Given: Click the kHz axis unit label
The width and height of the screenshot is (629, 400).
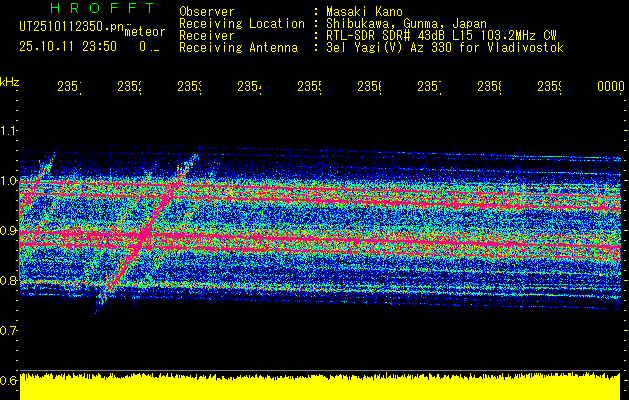Looking at the screenshot, I should pyautogui.click(x=10, y=82).
